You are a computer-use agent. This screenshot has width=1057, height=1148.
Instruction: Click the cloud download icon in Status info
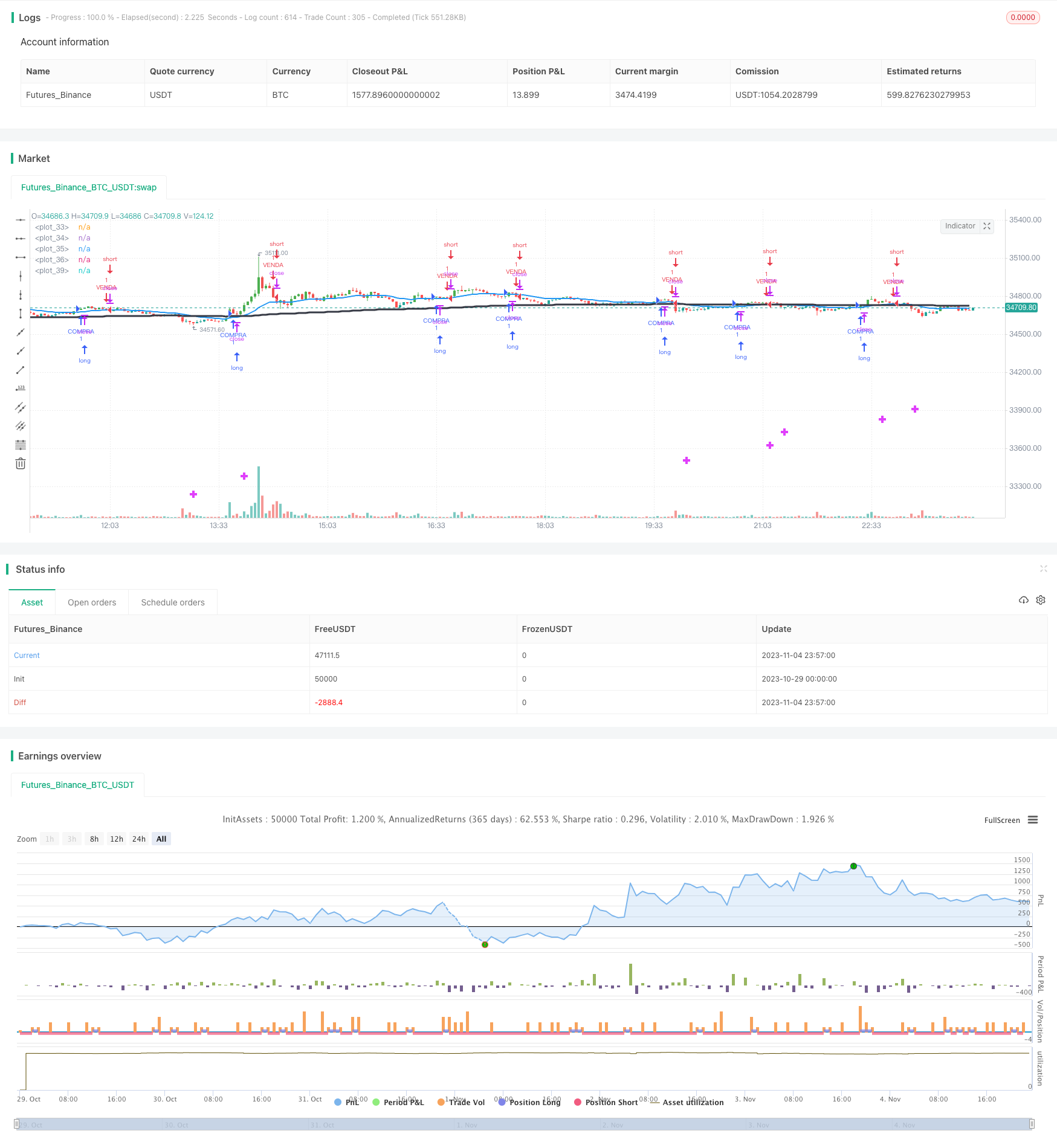(x=1023, y=600)
